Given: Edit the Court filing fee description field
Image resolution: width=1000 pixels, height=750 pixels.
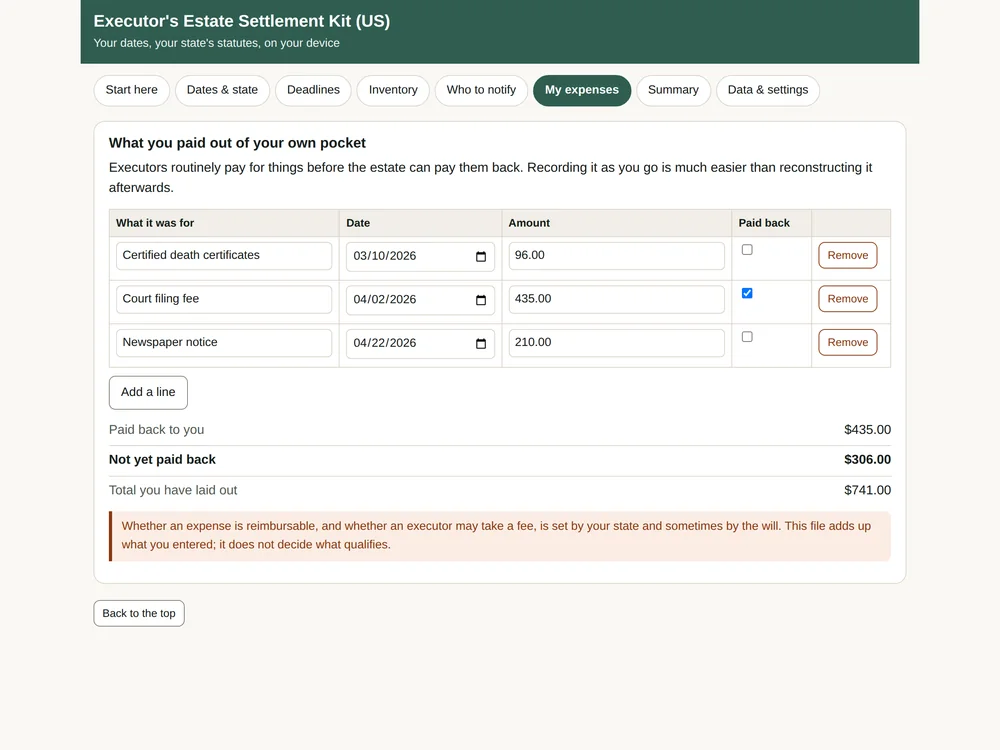Looking at the screenshot, I should [x=224, y=298].
